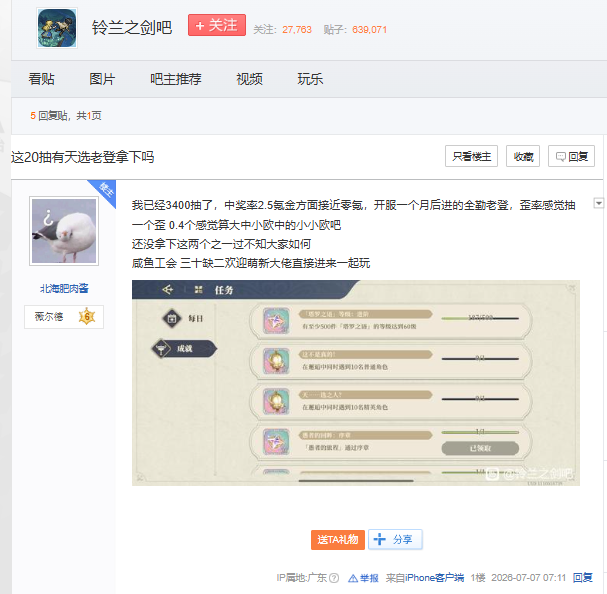Click the 铃兰之剑吧 forum title
This screenshot has height=594, width=607.
click(x=132, y=27)
